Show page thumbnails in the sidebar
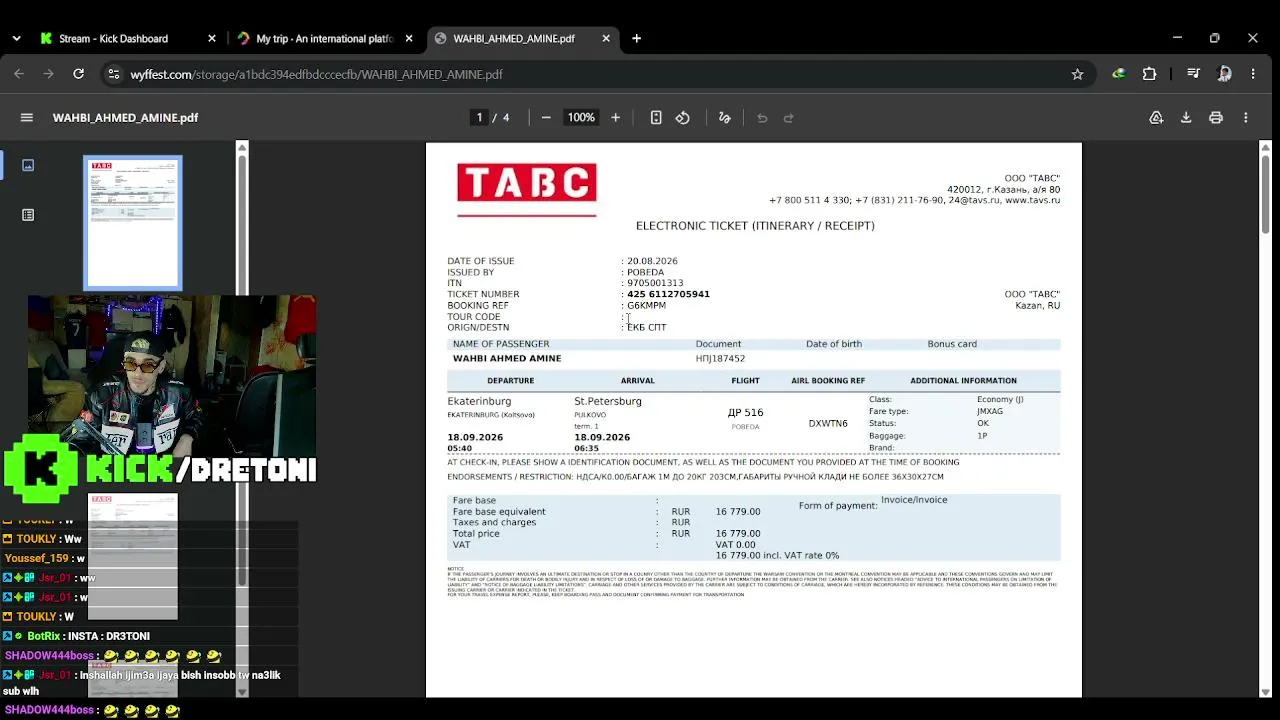This screenshot has width=1280, height=720. (28, 165)
